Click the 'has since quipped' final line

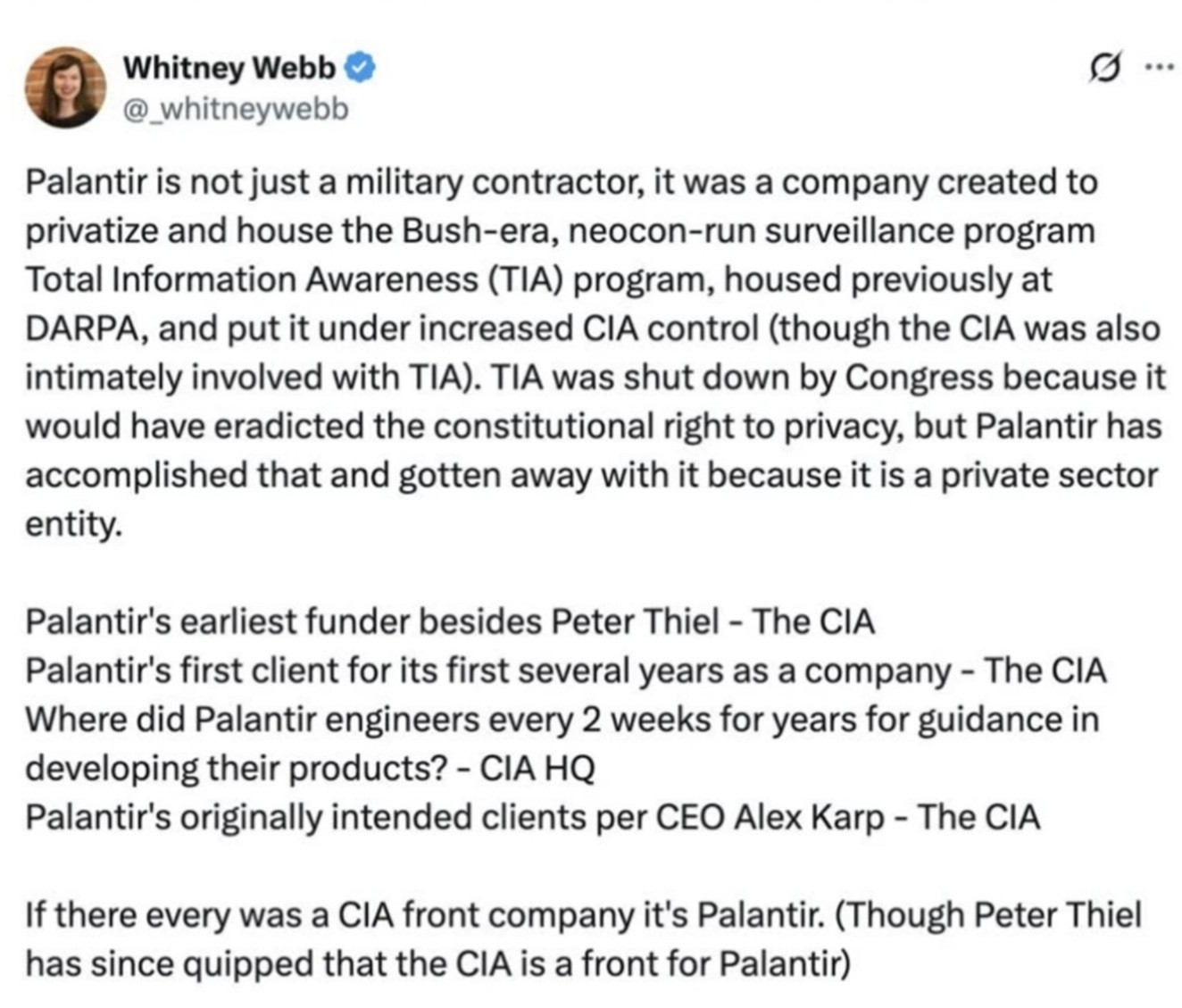pyautogui.click(x=437, y=963)
